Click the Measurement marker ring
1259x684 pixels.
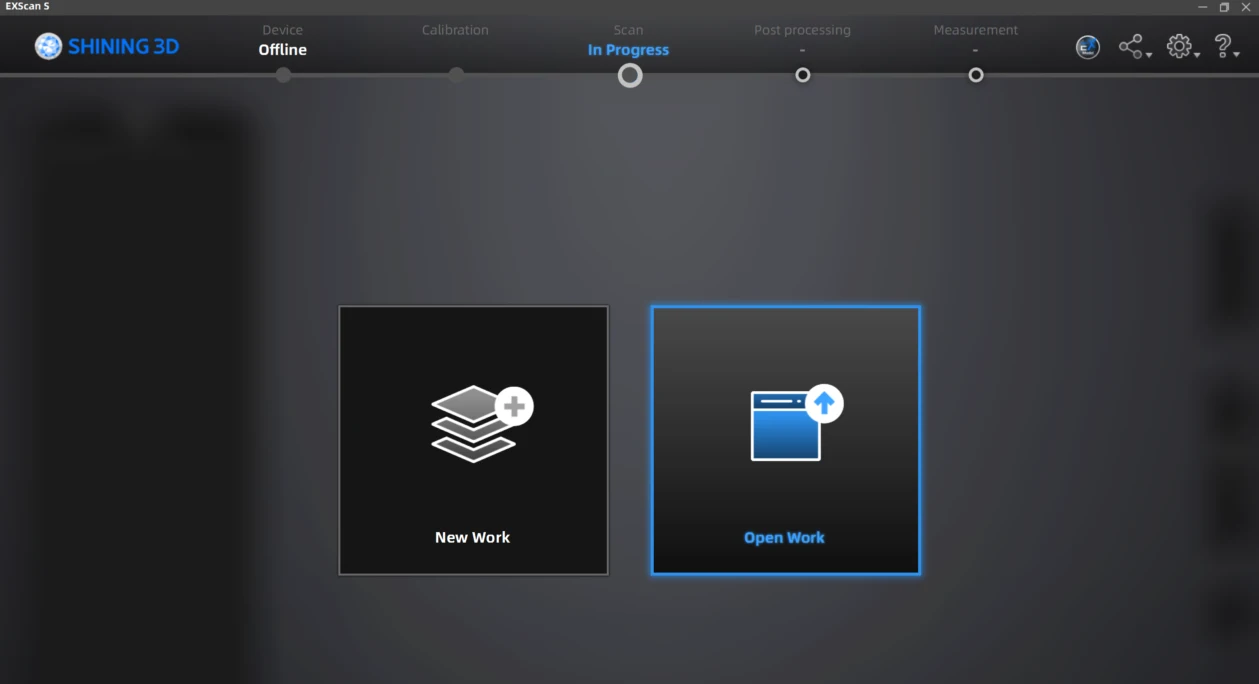point(976,75)
